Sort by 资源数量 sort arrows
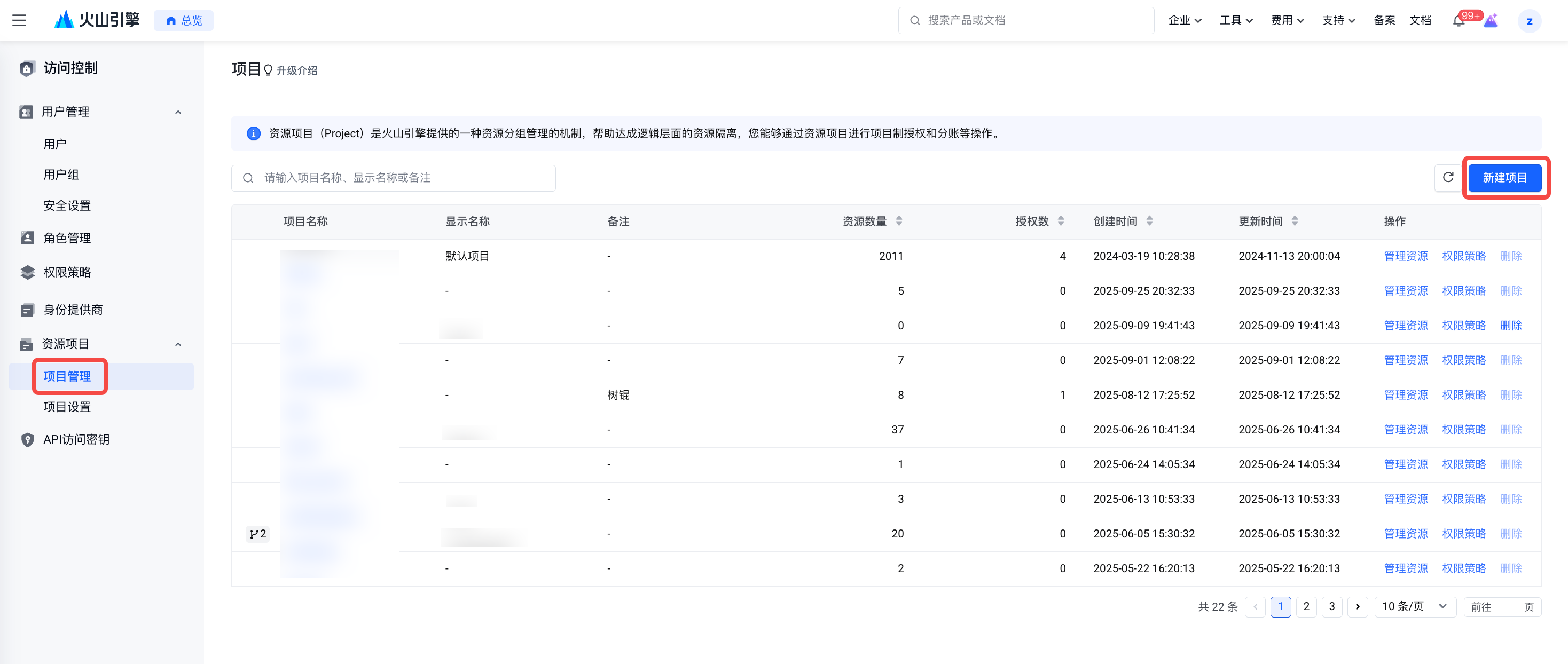Image resolution: width=1568 pixels, height=664 pixels. (x=899, y=222)
